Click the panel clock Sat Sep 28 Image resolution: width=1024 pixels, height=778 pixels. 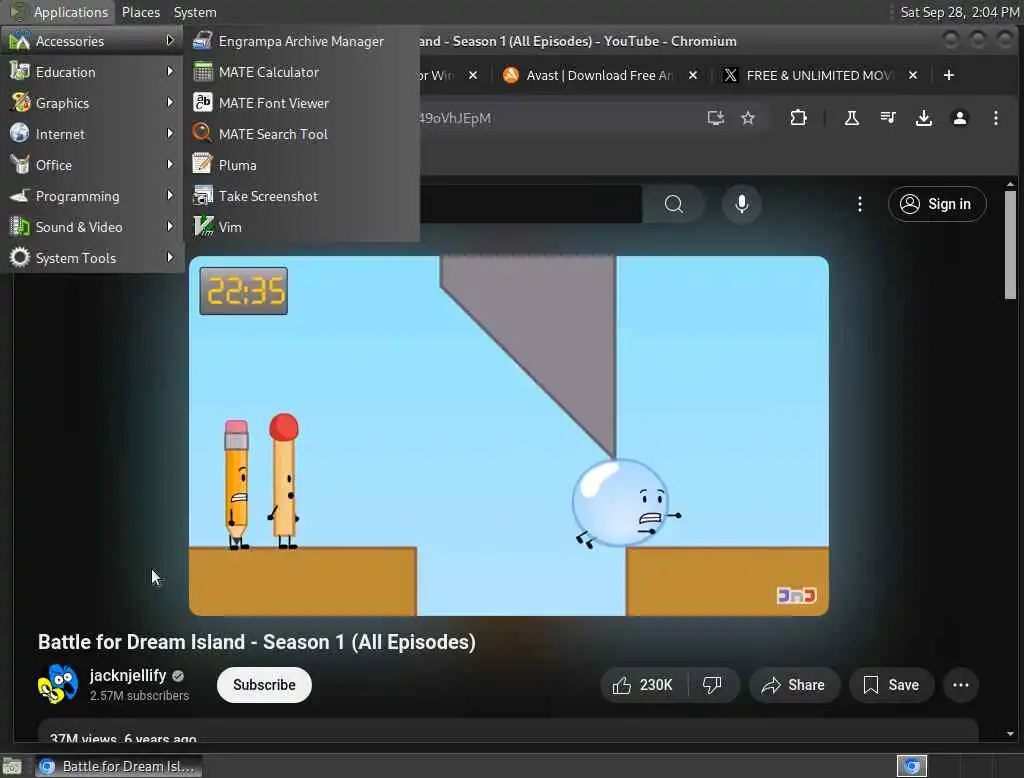point(959,12)
